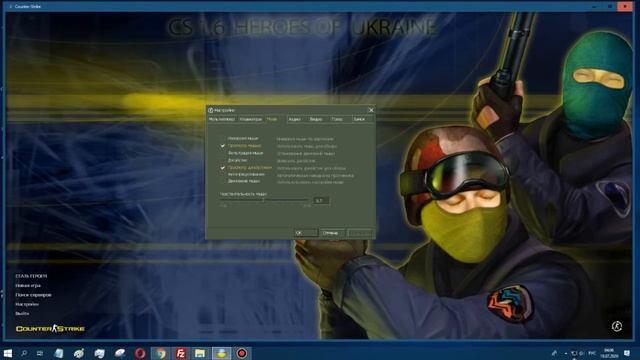Viewport: 640px width, 360px height.
Task: Click Выйти in the main menu
Action: (22, 313)
